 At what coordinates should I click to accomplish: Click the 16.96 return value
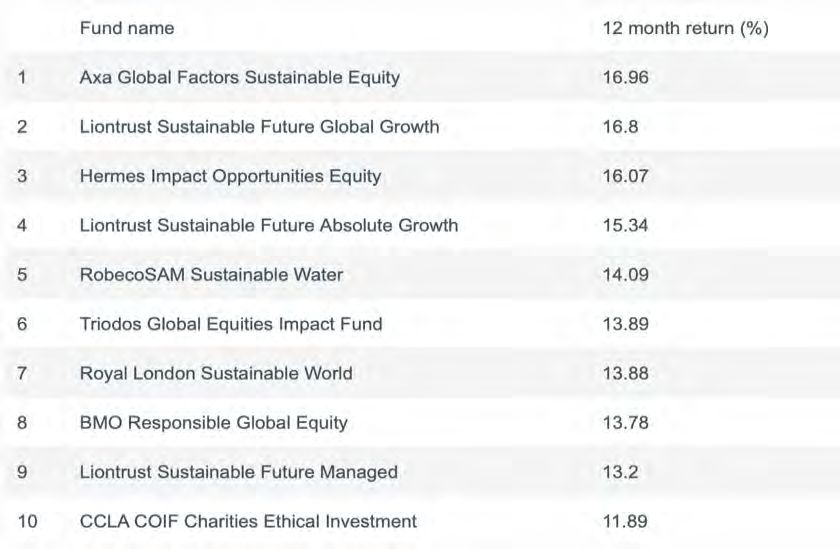coord(625,78)
